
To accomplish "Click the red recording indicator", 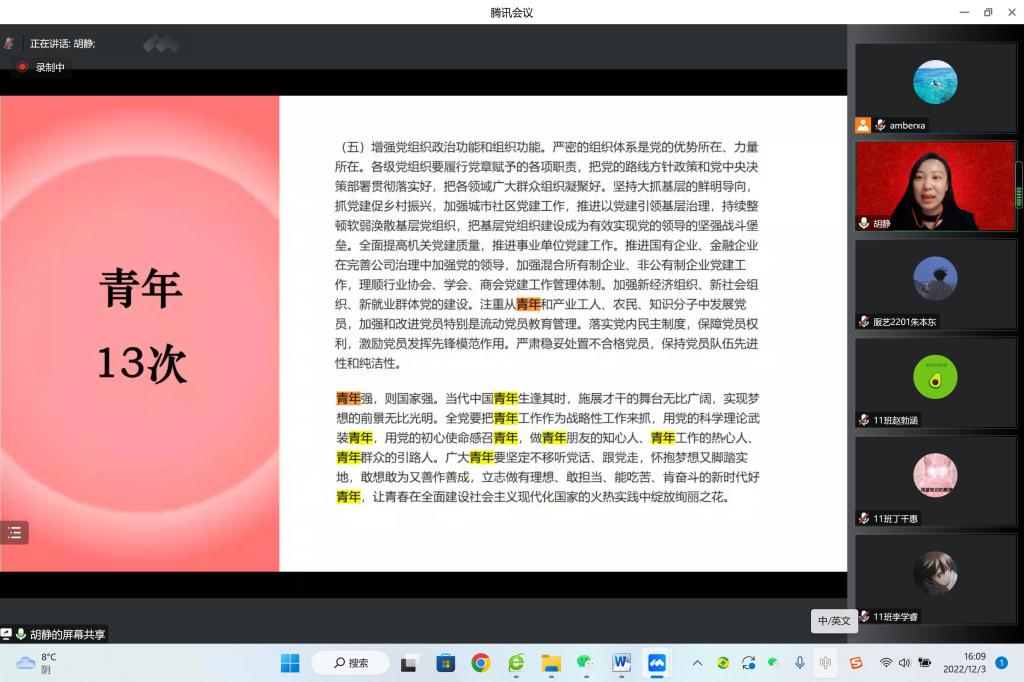I will 22,67.
